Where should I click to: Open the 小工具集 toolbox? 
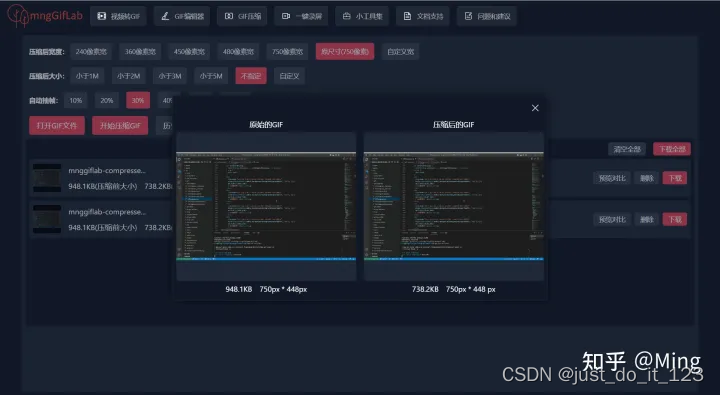coord(362,17)
